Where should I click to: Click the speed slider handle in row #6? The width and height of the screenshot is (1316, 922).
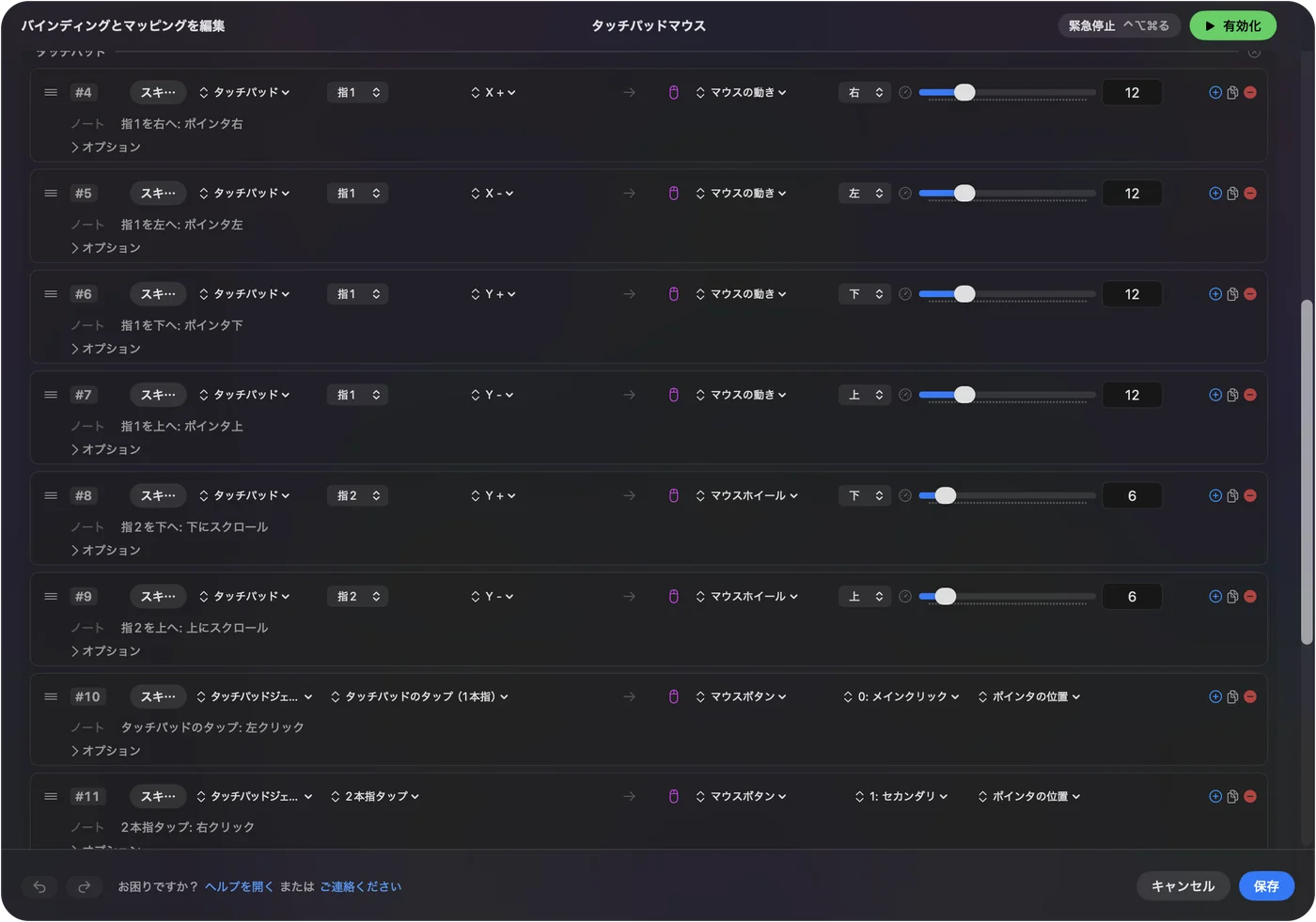pyautogui.click(x=964, y=294)
